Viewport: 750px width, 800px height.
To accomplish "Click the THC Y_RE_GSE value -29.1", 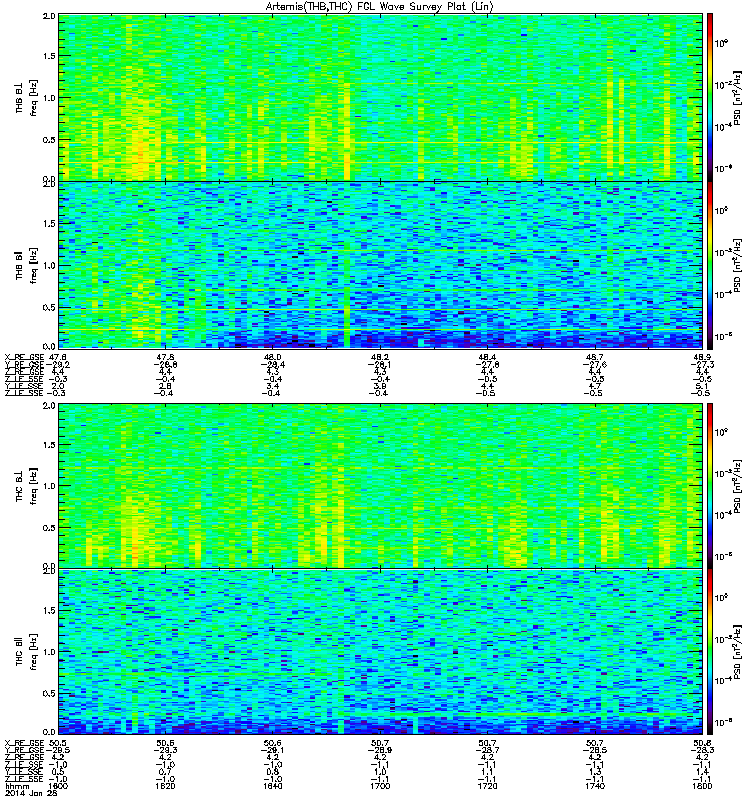I will coord(271,750).
